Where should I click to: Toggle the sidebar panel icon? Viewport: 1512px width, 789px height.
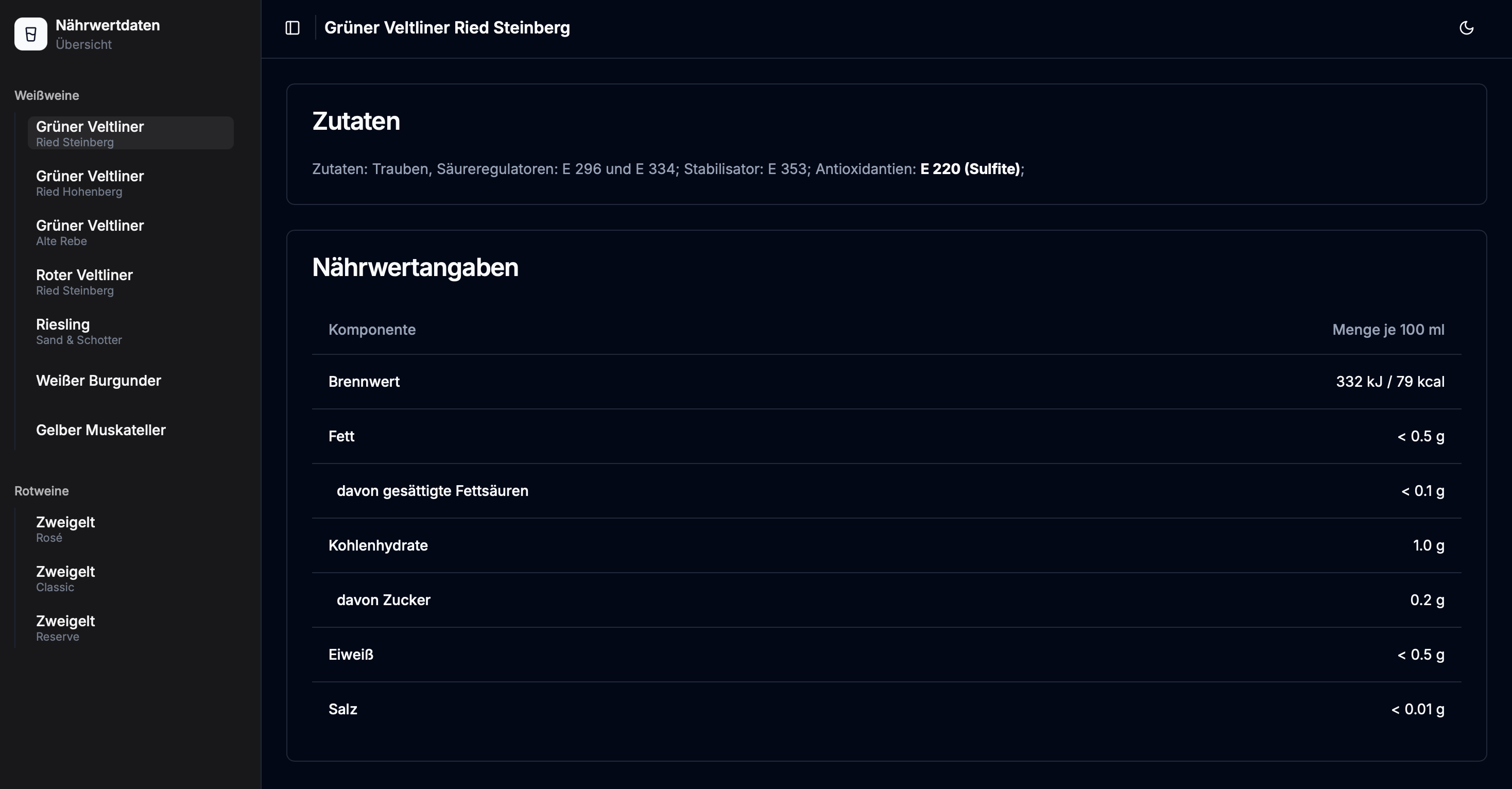[x=293, y=28]
